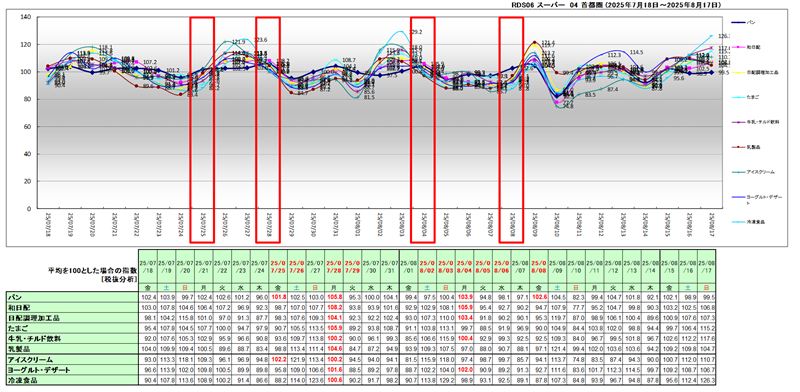Click the 25/07/18 label on the x-axis
Image resolution: width=800 pixels, height=392 pixels.
click(x=47, y=224)
